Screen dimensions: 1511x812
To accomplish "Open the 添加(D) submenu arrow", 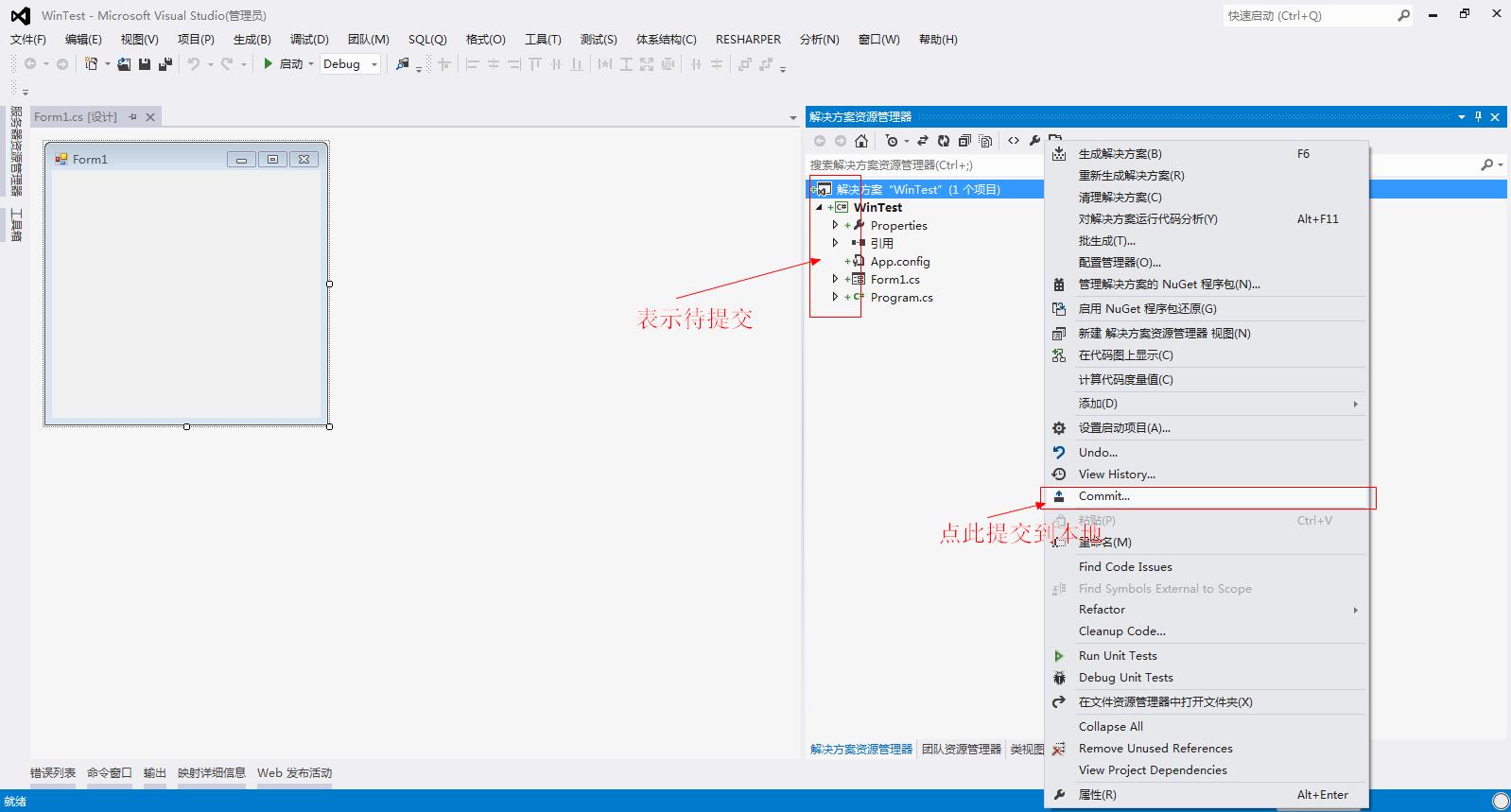I will [x=1355, y=404].
